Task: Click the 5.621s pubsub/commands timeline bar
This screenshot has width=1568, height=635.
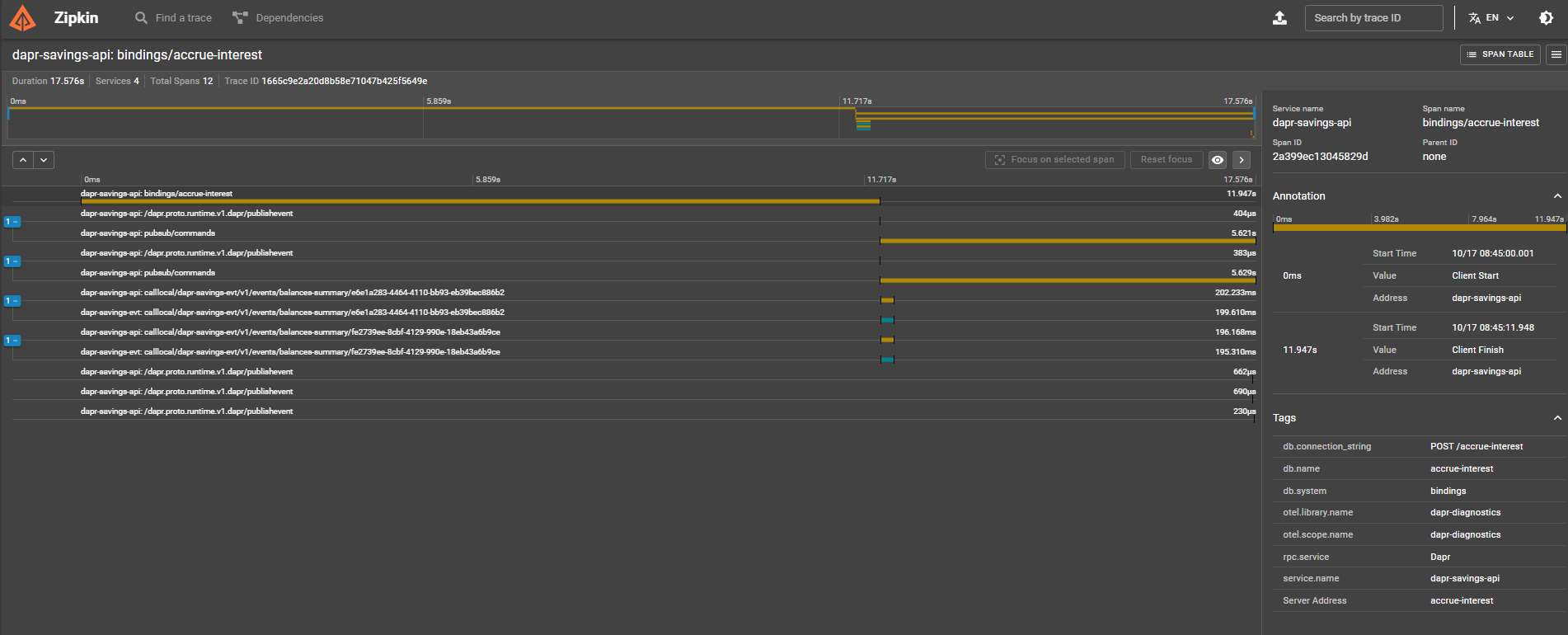Action: click(x=1068, y=241)
